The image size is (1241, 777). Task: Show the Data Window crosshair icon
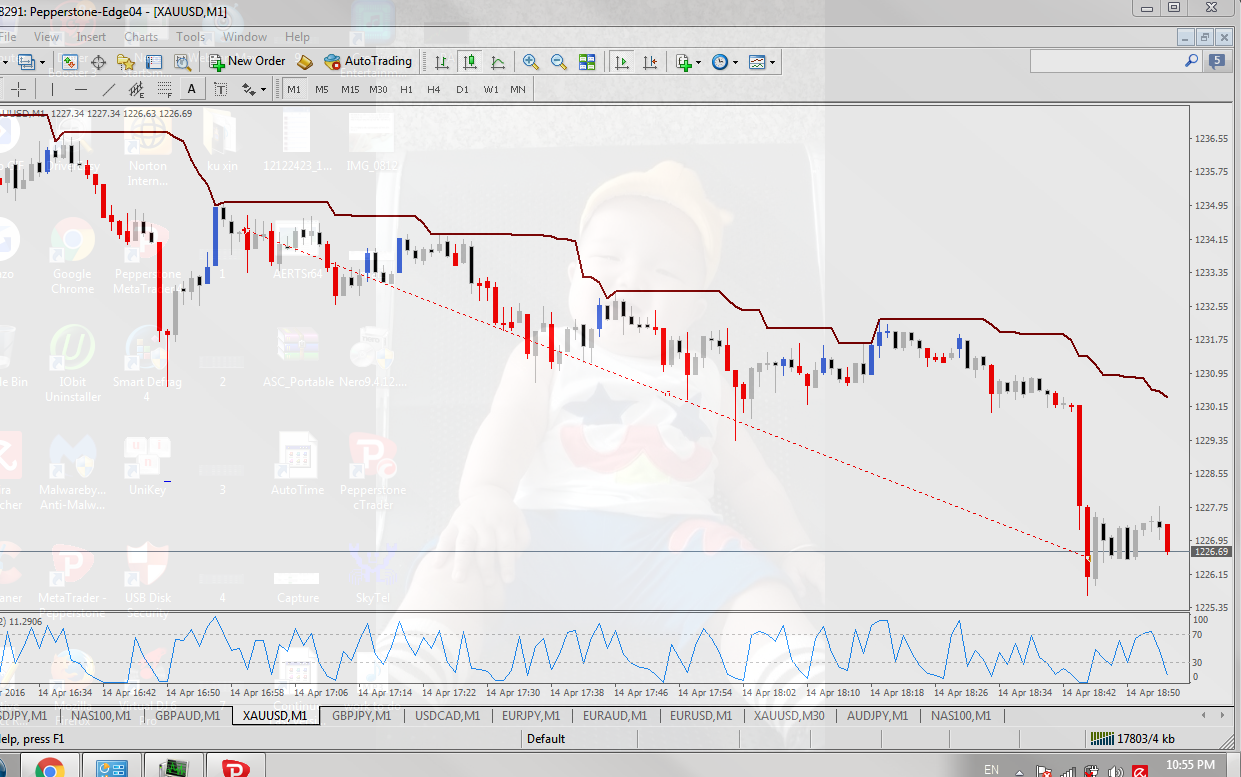[98, 62]
